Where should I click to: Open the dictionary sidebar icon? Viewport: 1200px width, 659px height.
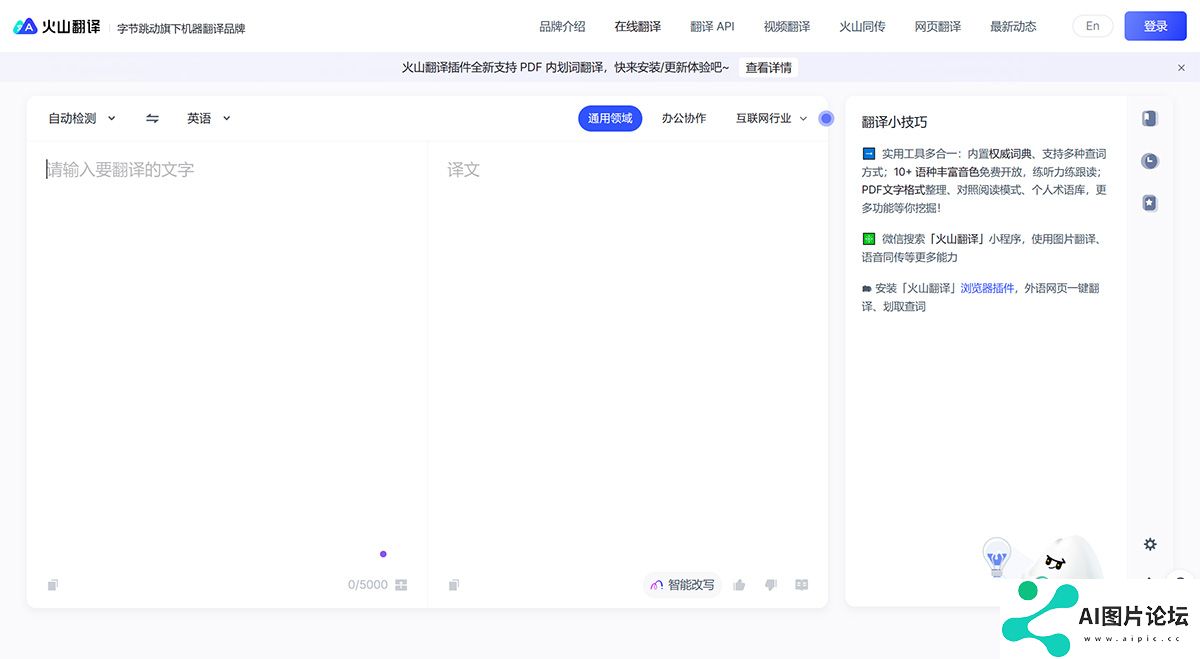(1150, 118)
